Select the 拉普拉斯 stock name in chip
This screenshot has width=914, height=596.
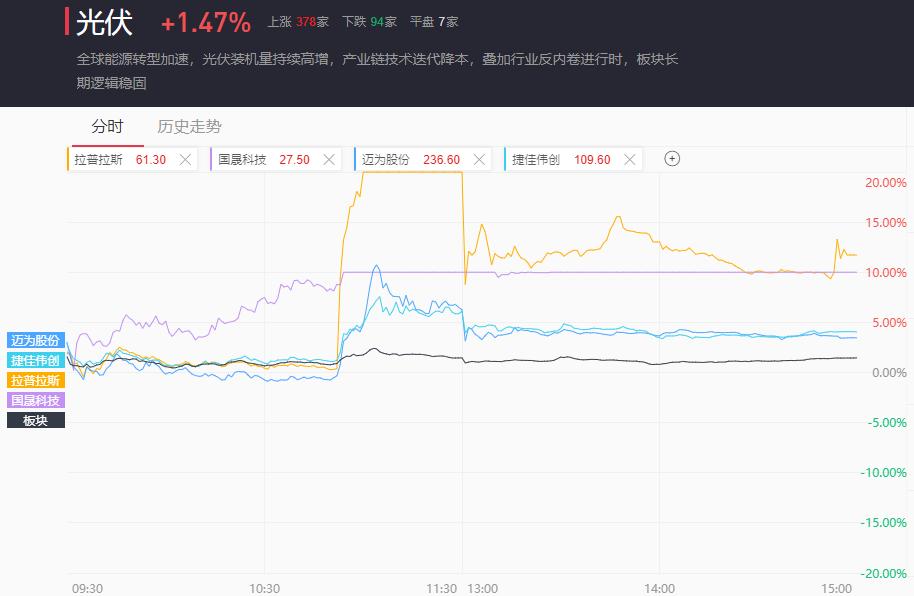click(99, 159)
